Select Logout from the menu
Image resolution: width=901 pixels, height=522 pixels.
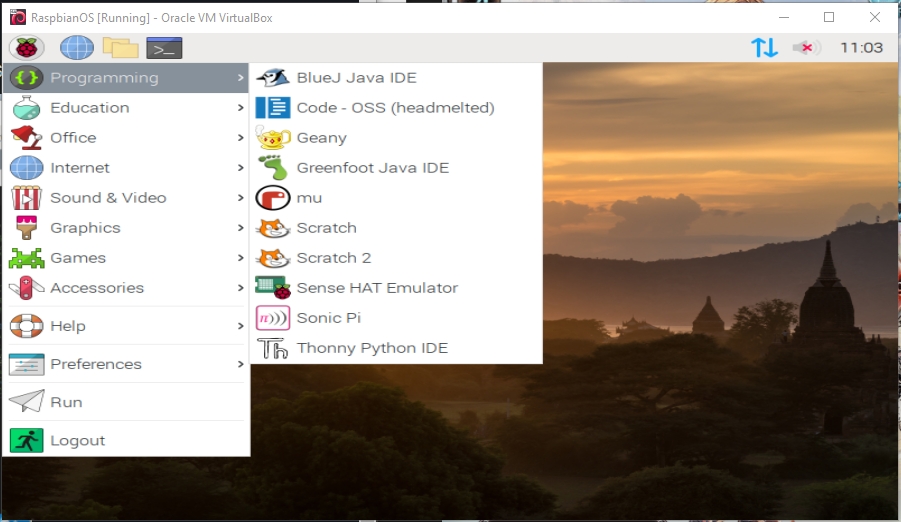[x=77, y=440]
